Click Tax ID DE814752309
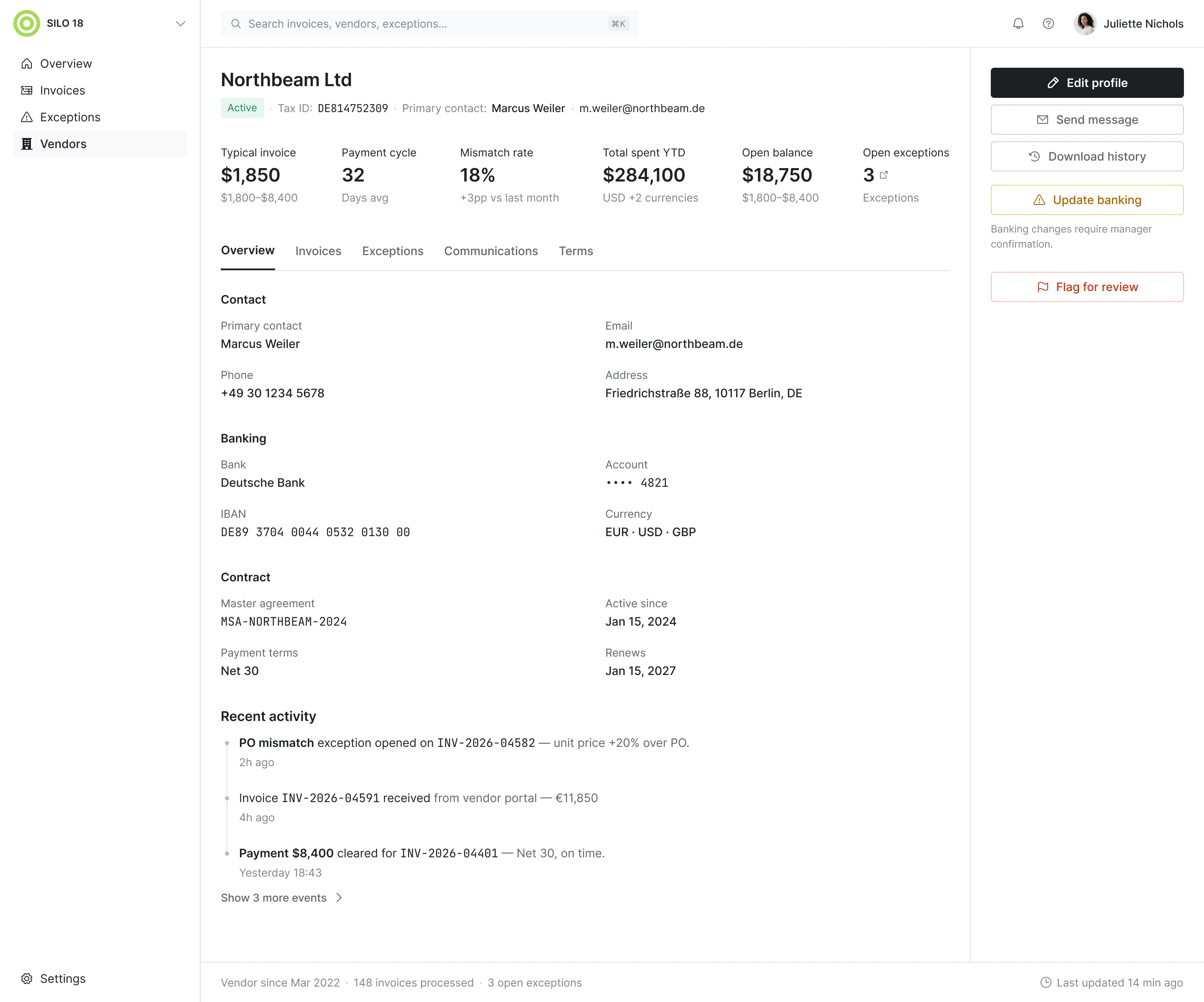This screenshot has width=1204, height=1002. point(352,108)
